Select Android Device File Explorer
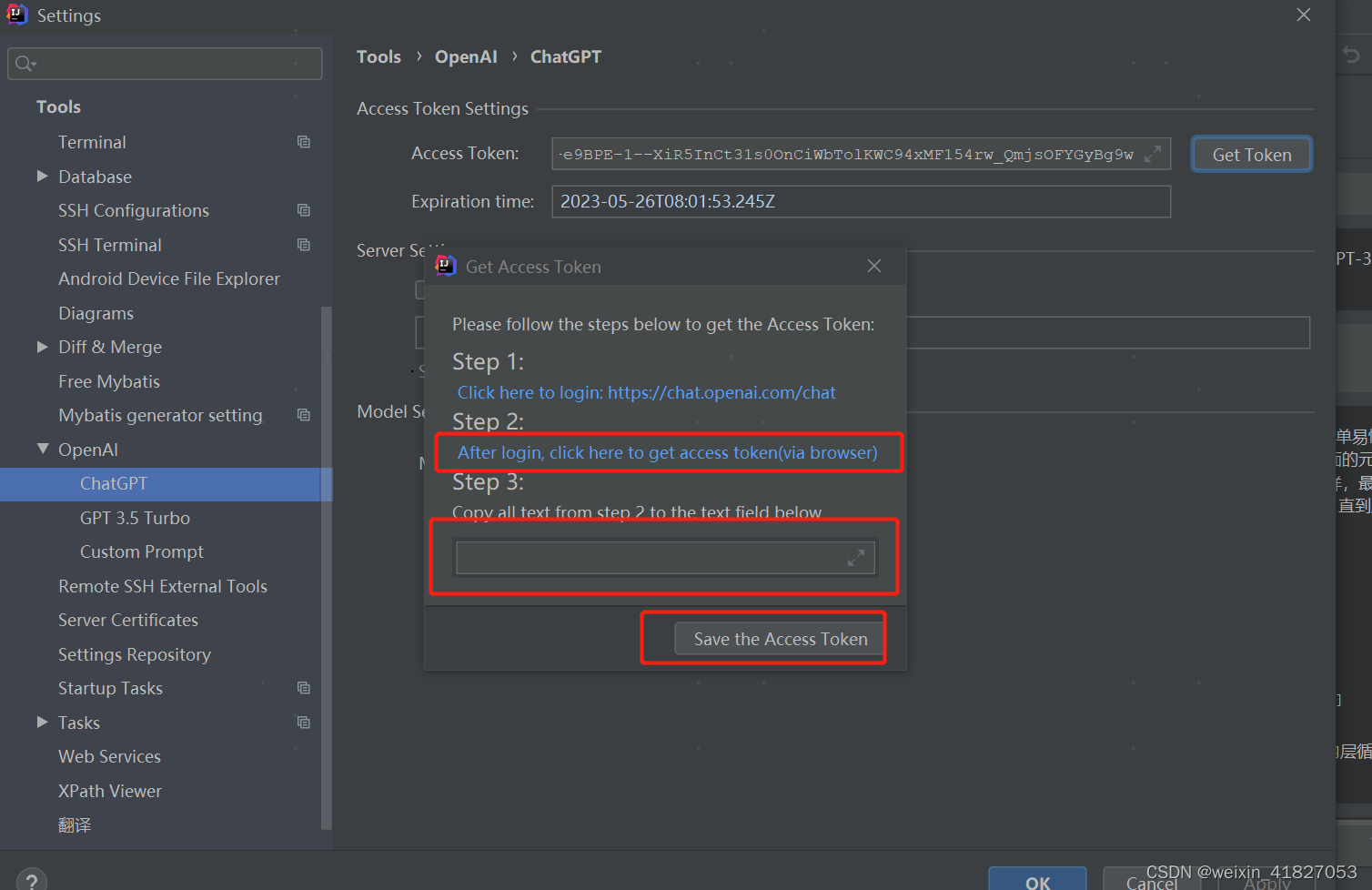This screenshot has width=1372, height=890. (169, 278)
